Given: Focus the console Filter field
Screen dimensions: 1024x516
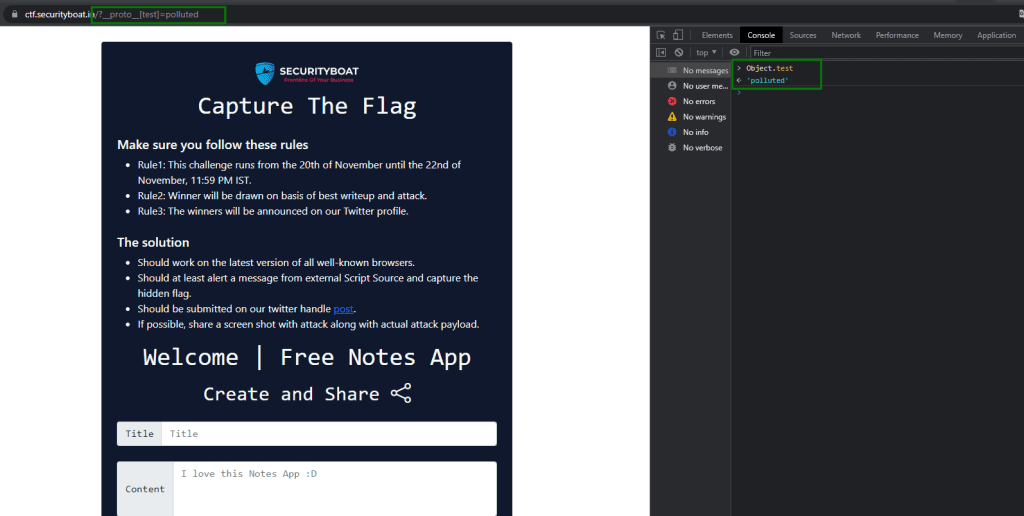Looking at the screenshot, I should pos(886,53).
